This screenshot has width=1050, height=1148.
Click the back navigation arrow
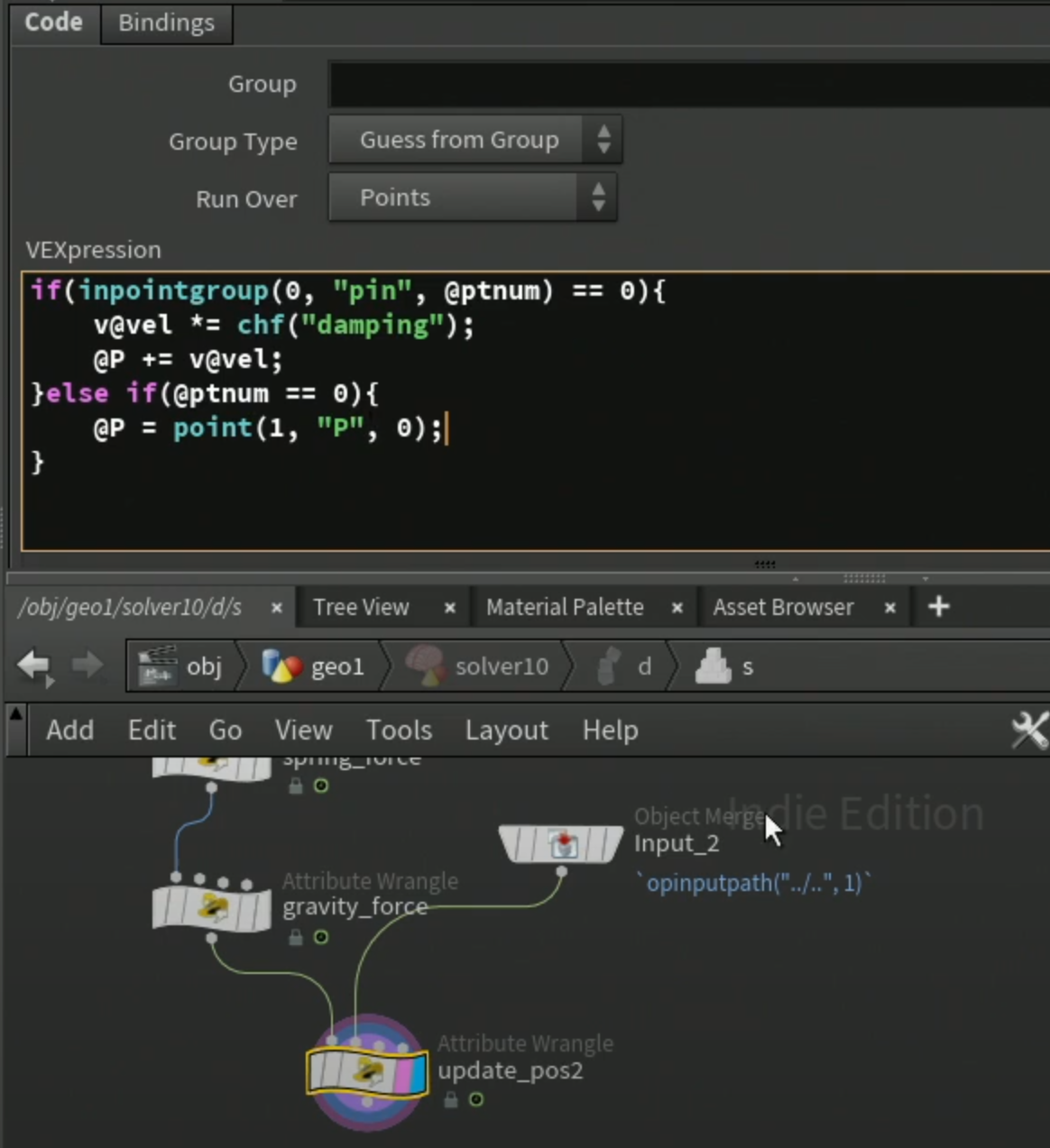(35, 667)
